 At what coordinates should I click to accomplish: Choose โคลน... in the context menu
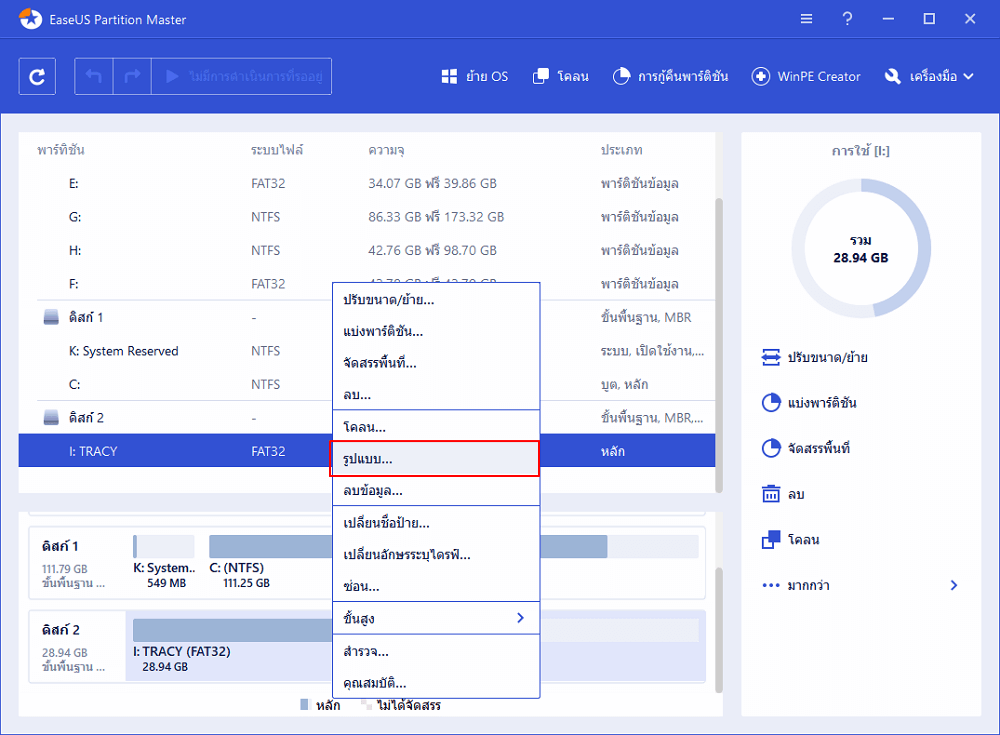pos(436,427)
